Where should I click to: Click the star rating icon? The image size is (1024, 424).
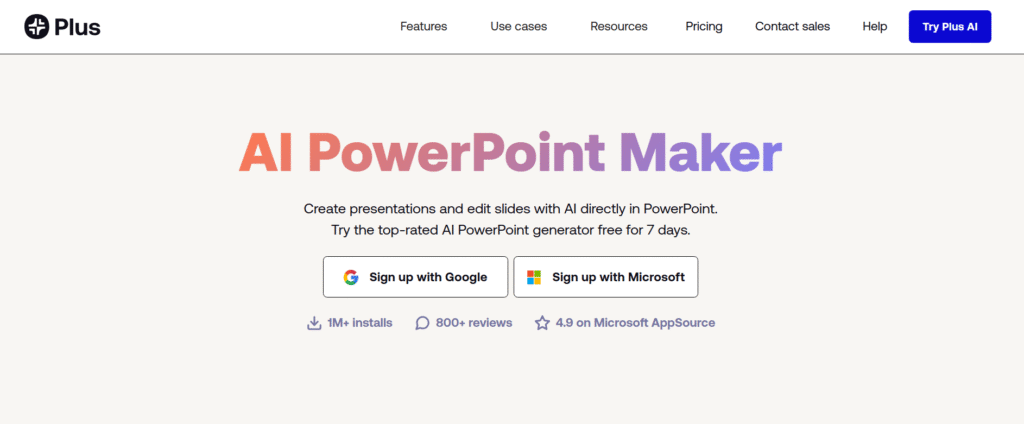click(x=542, y=323)
